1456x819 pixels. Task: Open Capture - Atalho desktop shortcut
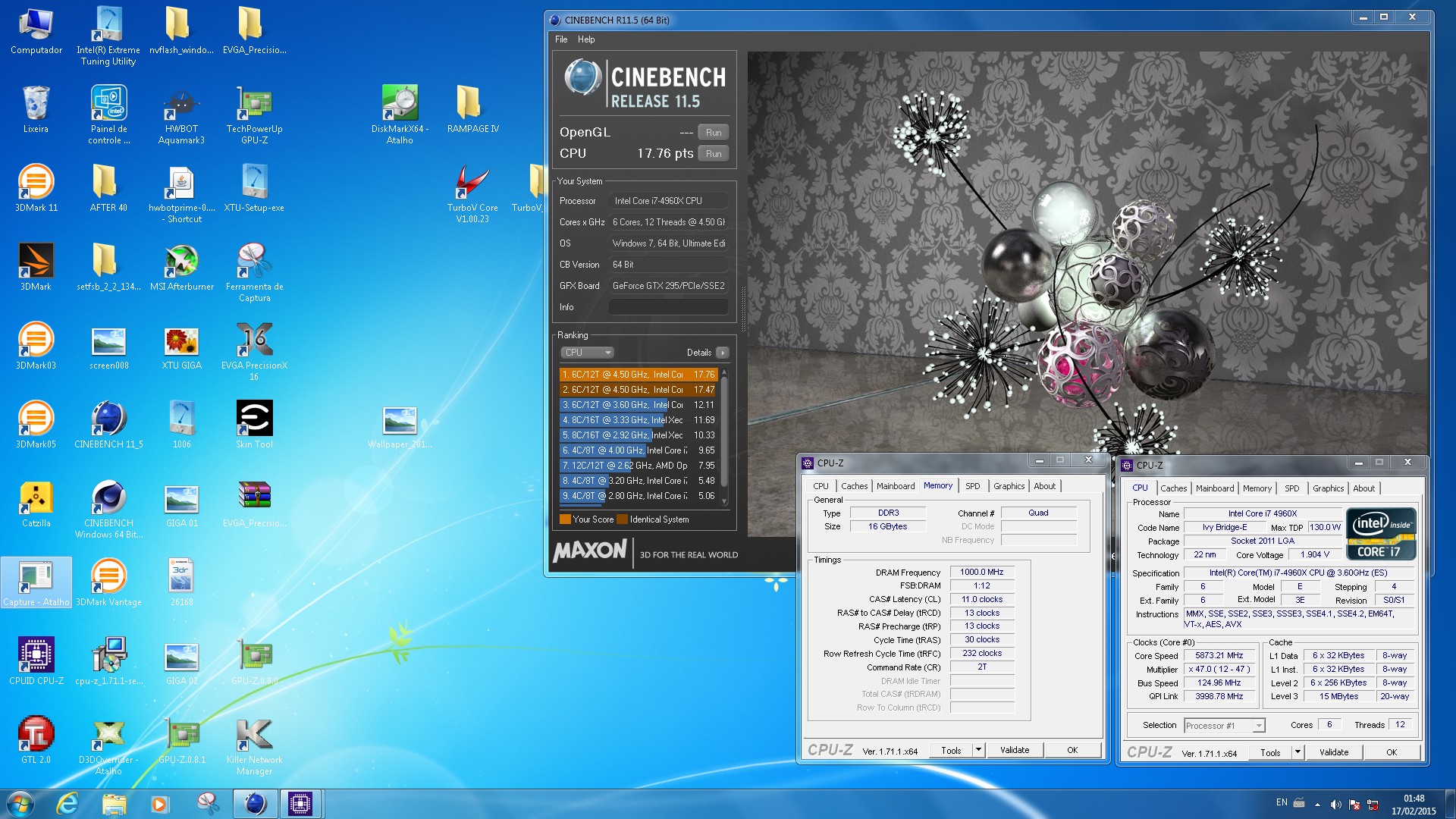[x=36, y=582]
